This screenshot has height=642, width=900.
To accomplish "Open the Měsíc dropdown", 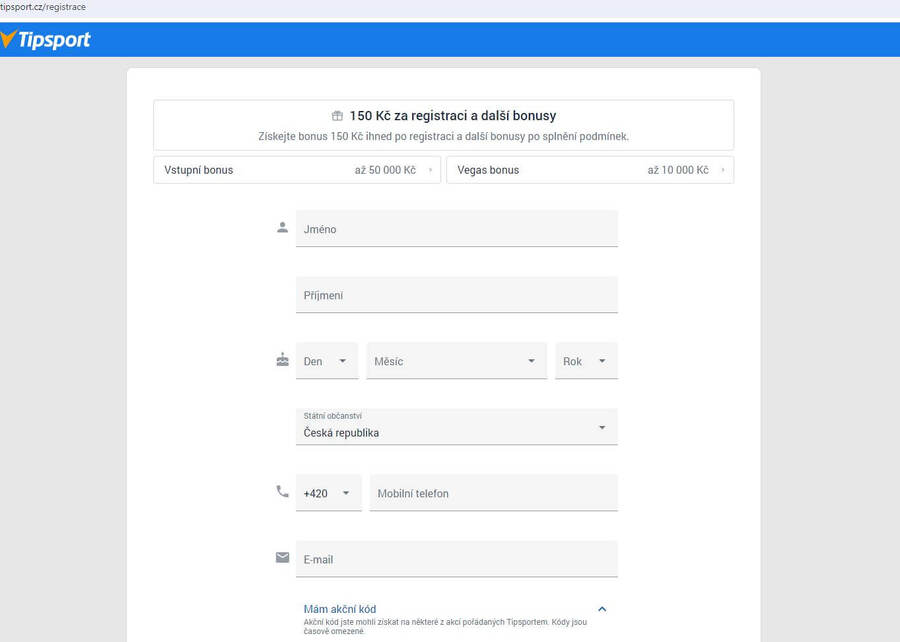I will pos(457,361).
